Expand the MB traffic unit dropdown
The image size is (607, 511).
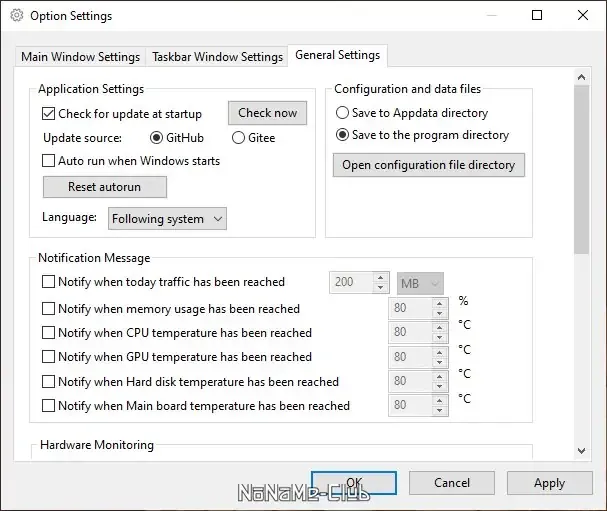tap(420, 283)
